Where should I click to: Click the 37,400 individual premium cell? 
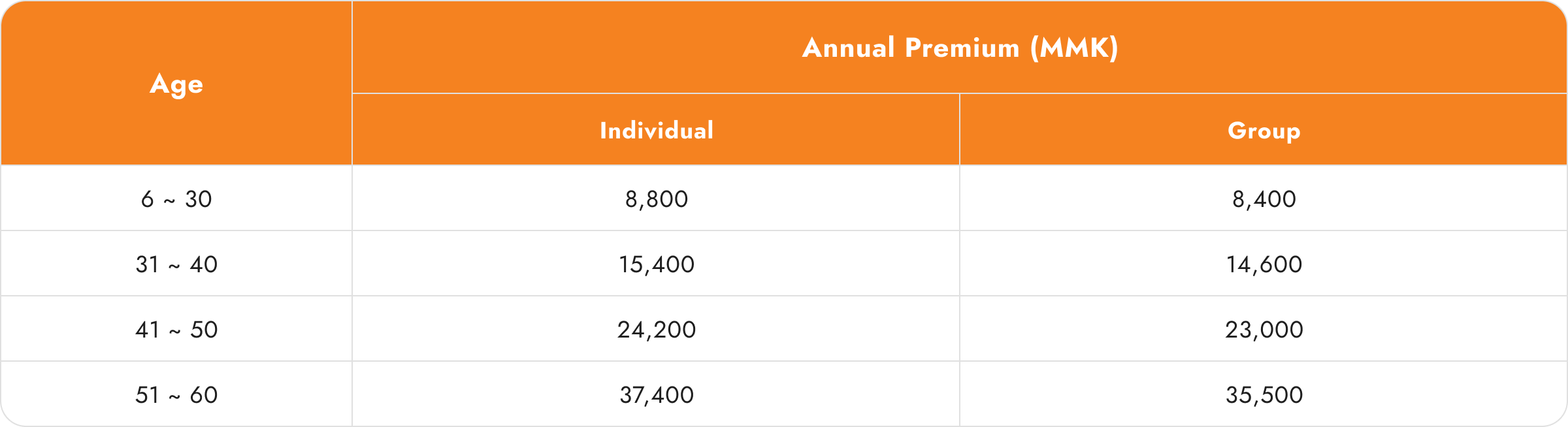656,394
